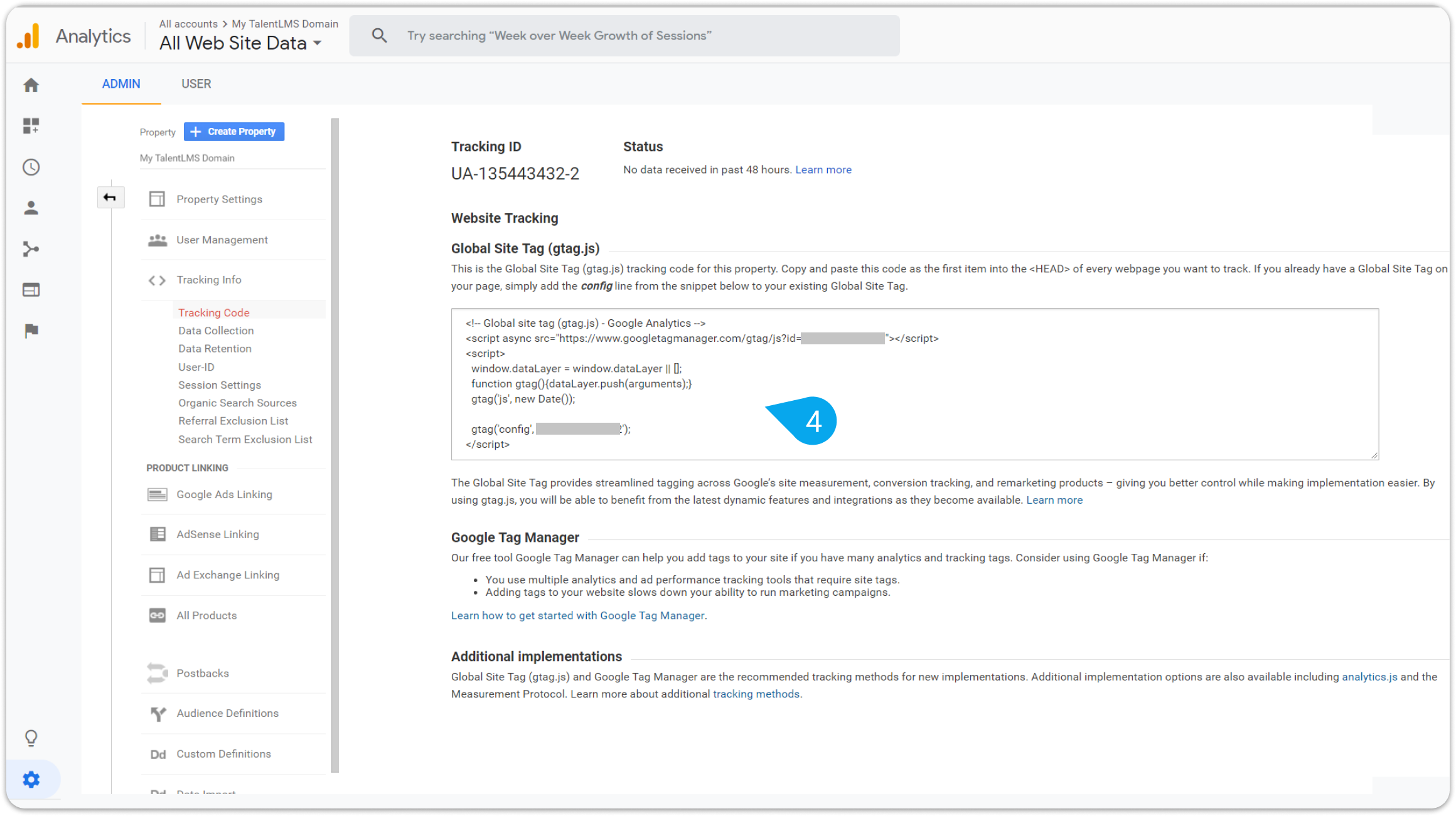Open the Customization dashboard icon

coord(31,125)
